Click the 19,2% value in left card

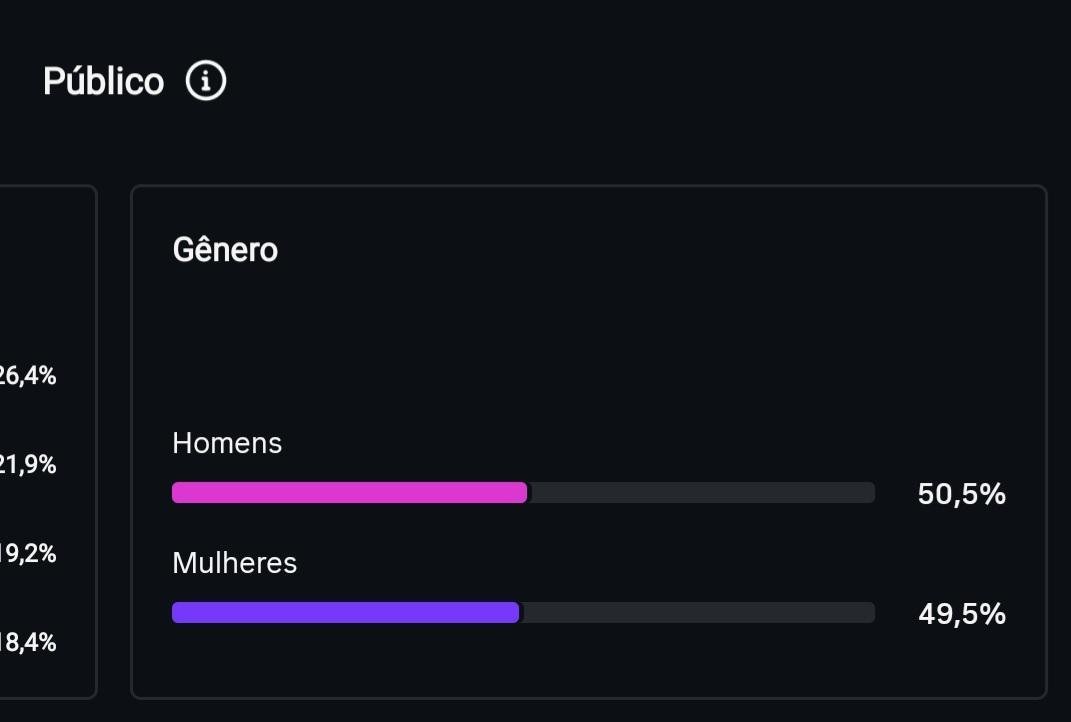[28, 554]
